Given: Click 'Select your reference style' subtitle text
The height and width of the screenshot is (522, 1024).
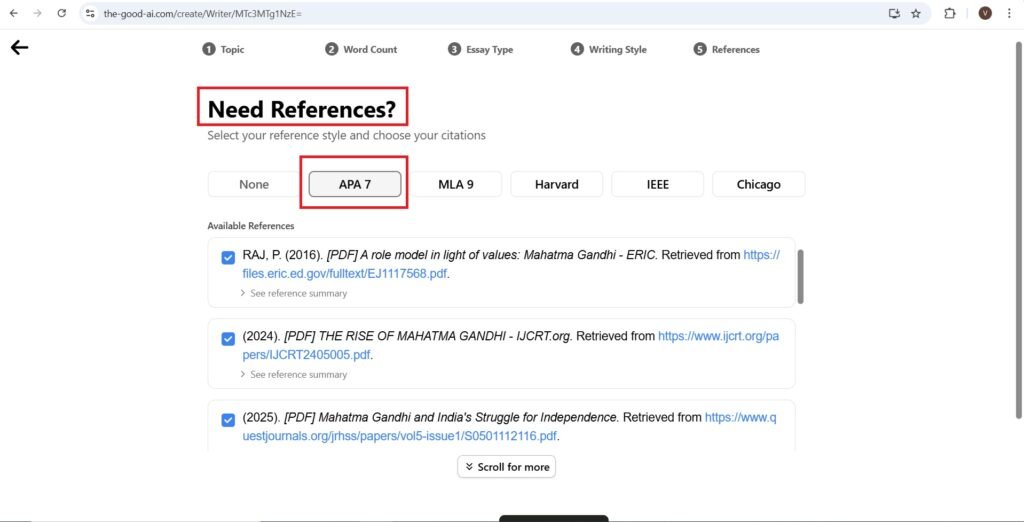Looking at the screenshot, I should point(346,136).
